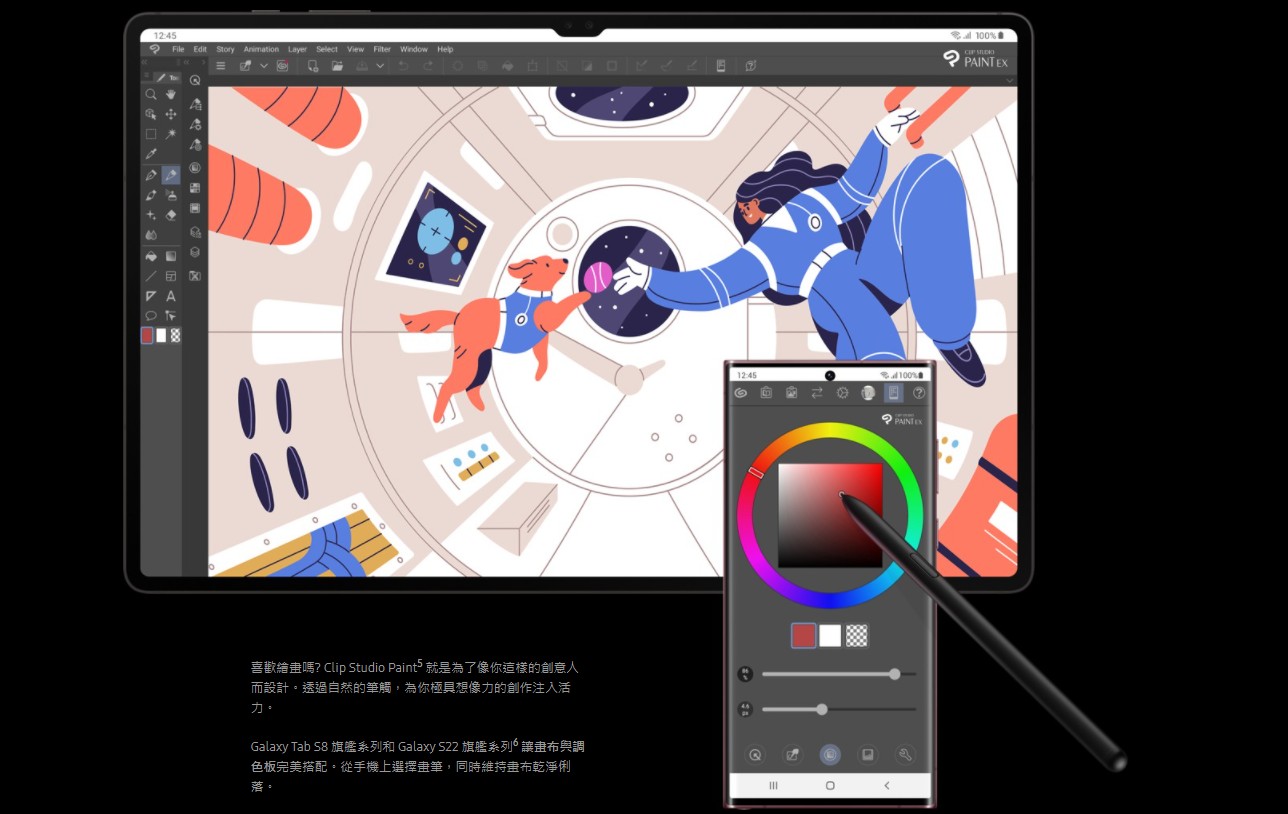Viewport: 1288px width, 814px height.
Task: Select the Pen tool in tablet palette
Action: 151,175
